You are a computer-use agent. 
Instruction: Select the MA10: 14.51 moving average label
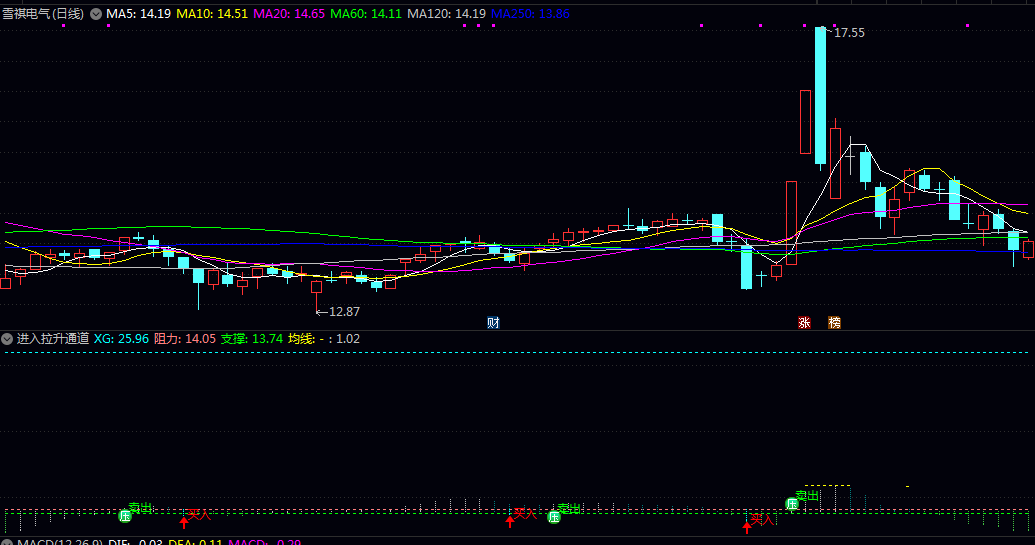coord(212,14)
